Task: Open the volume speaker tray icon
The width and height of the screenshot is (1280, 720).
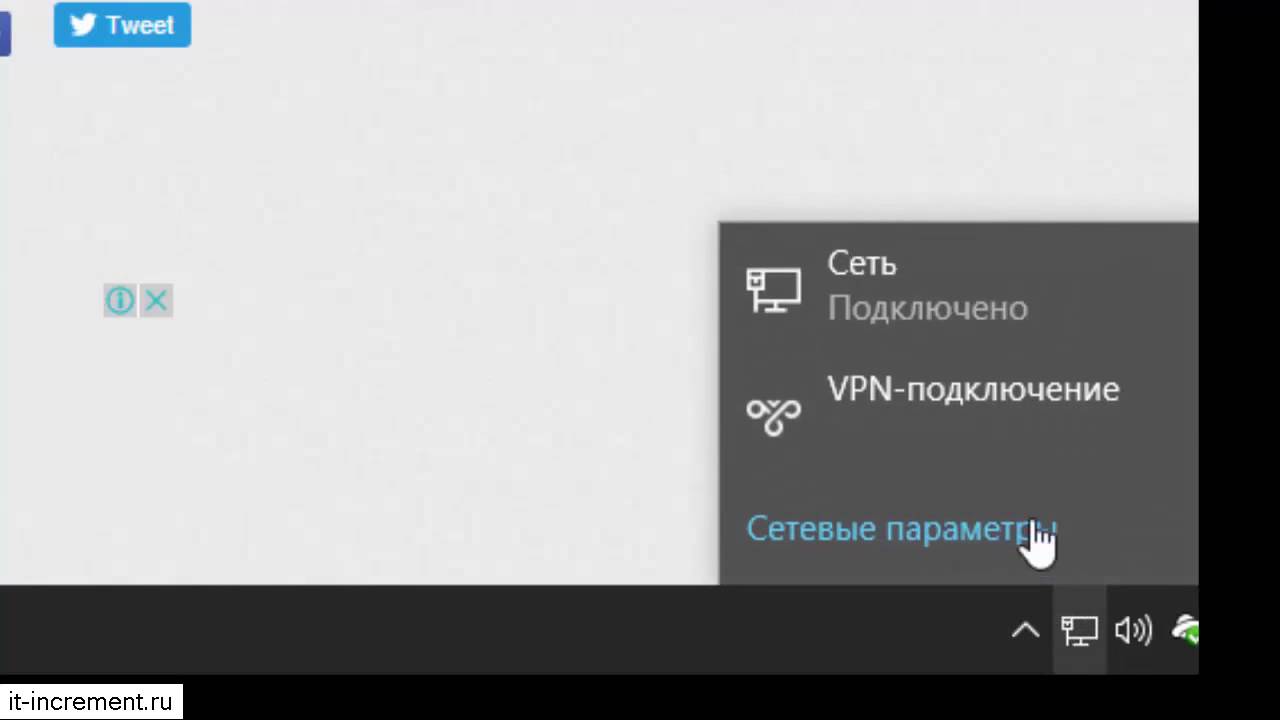Action: [x=1133, y=630]
